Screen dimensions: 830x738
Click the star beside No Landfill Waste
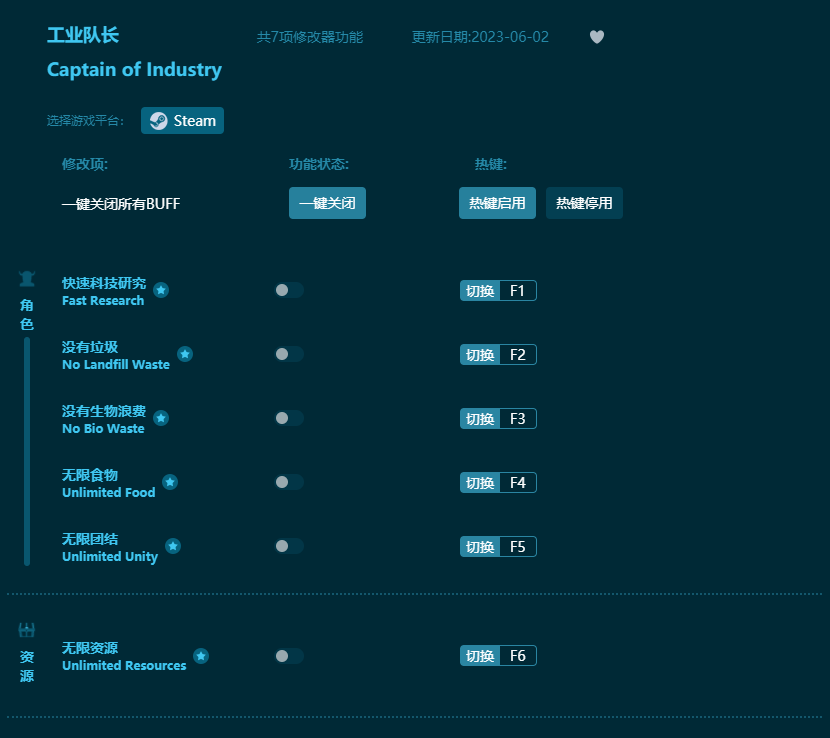point(184,353)
